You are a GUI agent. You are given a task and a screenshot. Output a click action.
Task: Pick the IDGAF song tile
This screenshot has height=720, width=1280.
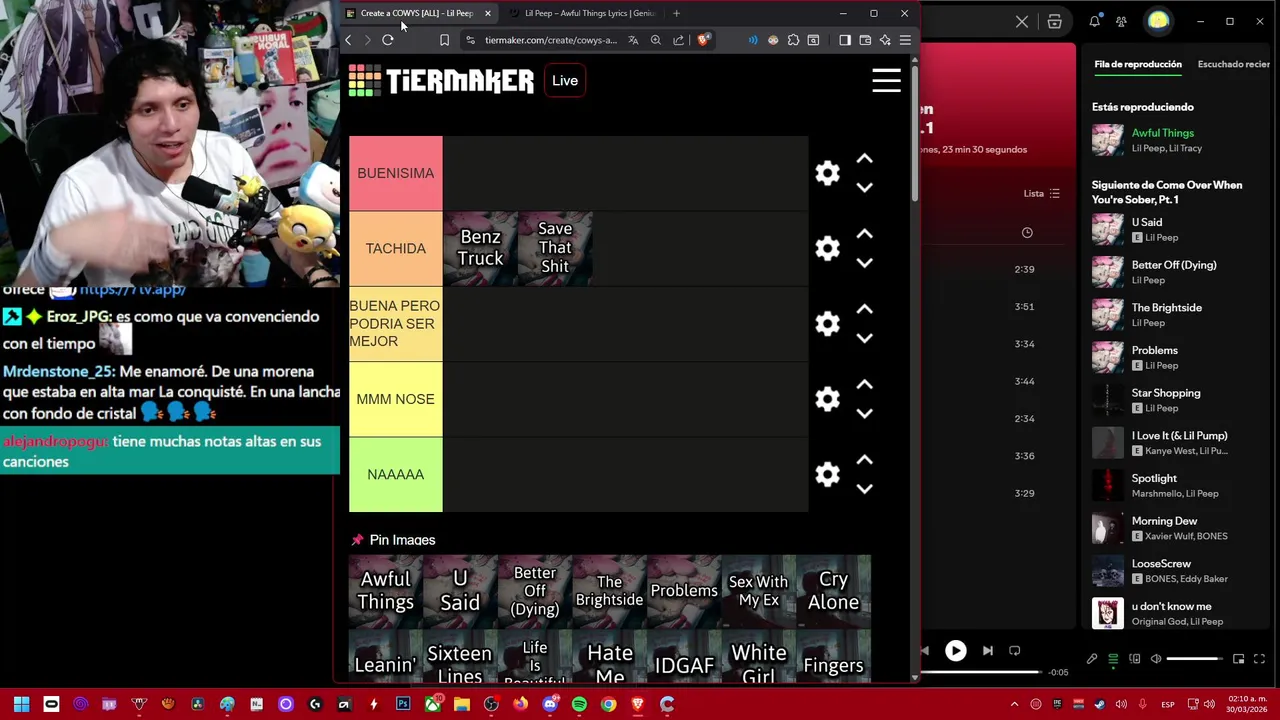(x=684, y=657)
